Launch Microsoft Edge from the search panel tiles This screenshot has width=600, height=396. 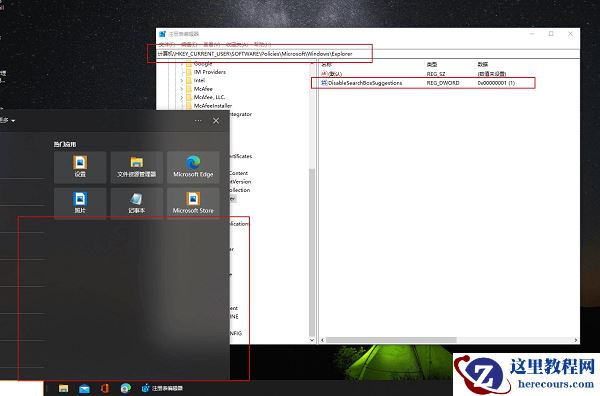pos(193,167)
